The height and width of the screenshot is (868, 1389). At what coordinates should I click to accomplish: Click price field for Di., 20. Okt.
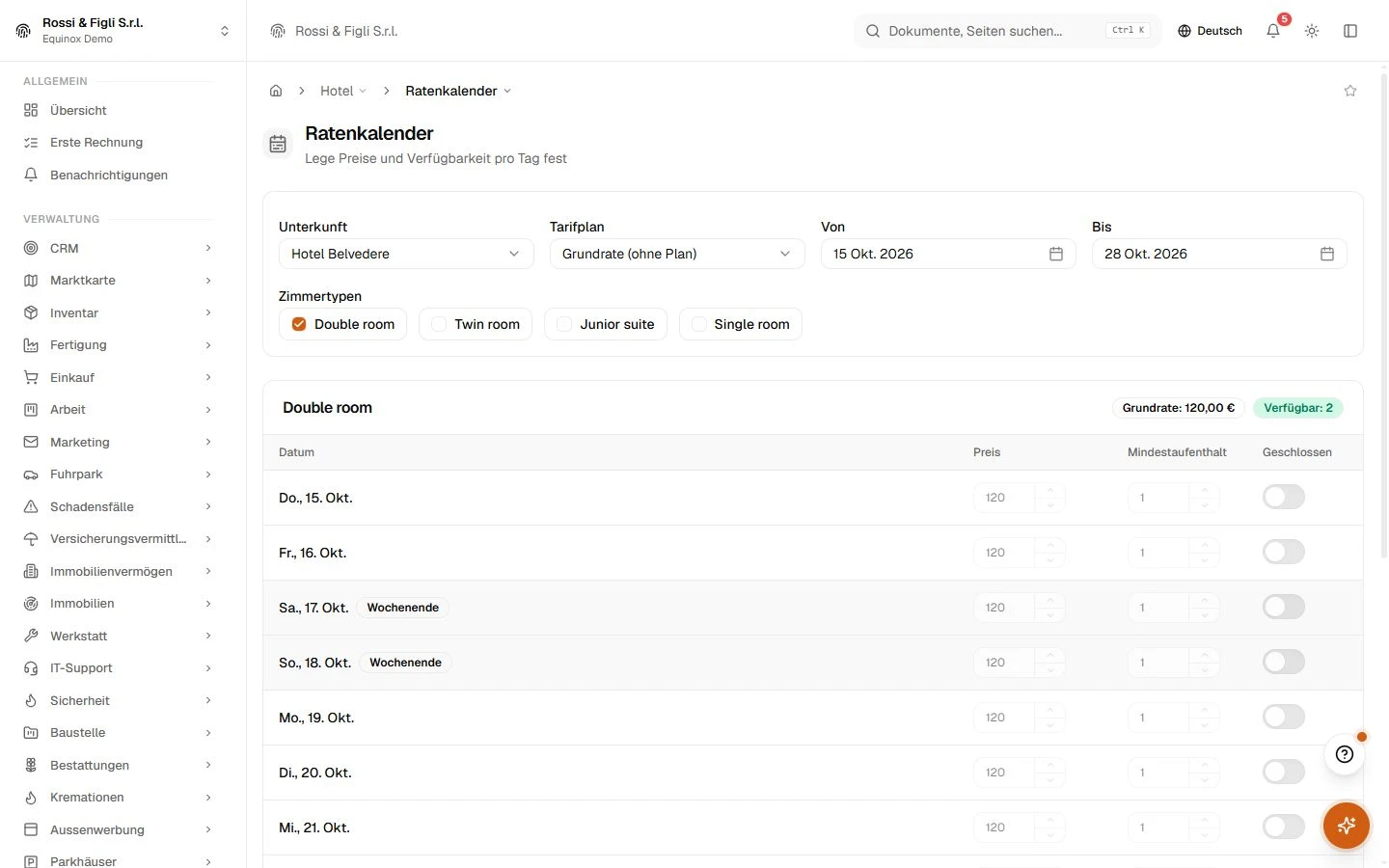point(1004,773)
